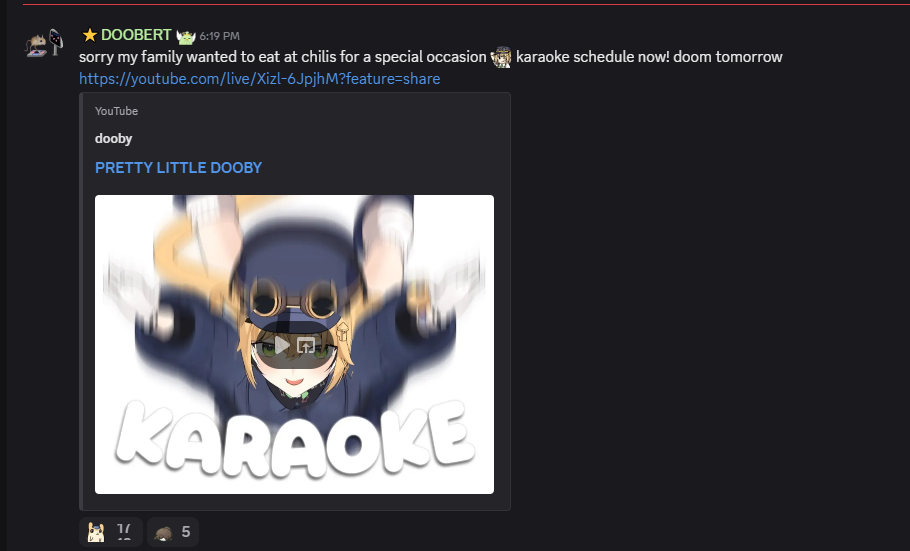Viewport: 910px width, 551px height.
Task: Open the youtube.com/live link
Action: pos(259,78)
